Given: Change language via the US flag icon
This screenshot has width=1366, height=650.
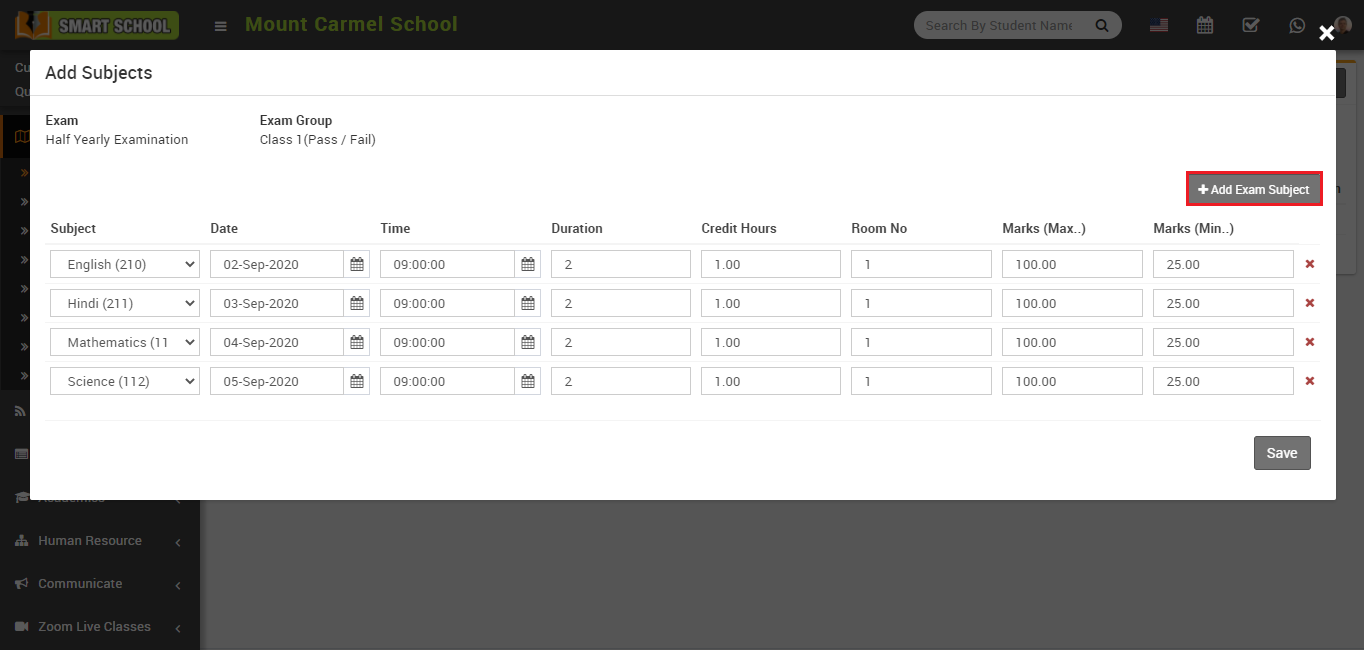Looking at the screenshot, I should click(1158, 24).
